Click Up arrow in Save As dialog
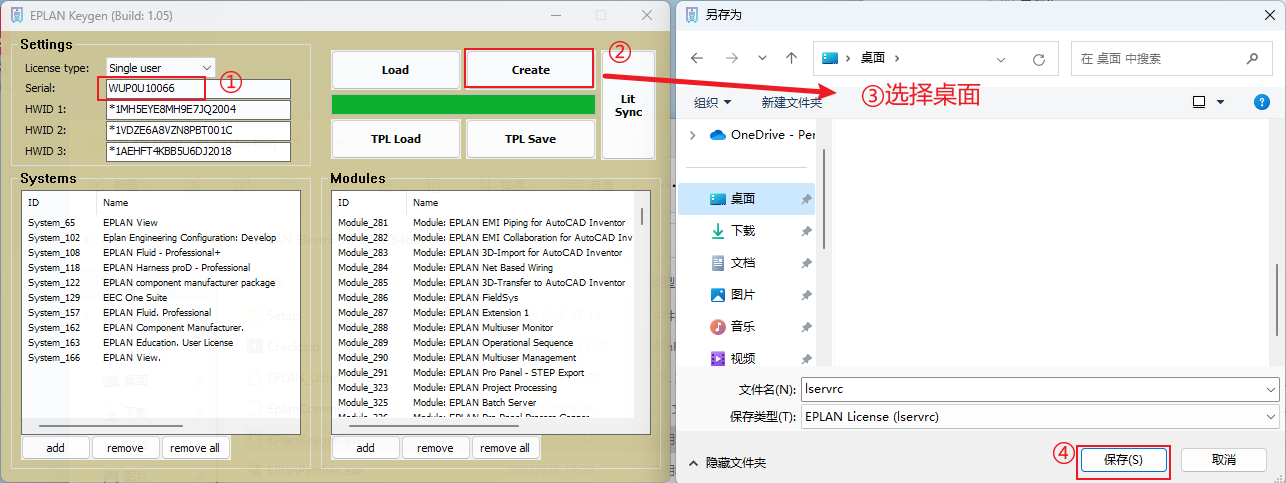1286x483 pixels. (x=791, y=59)
